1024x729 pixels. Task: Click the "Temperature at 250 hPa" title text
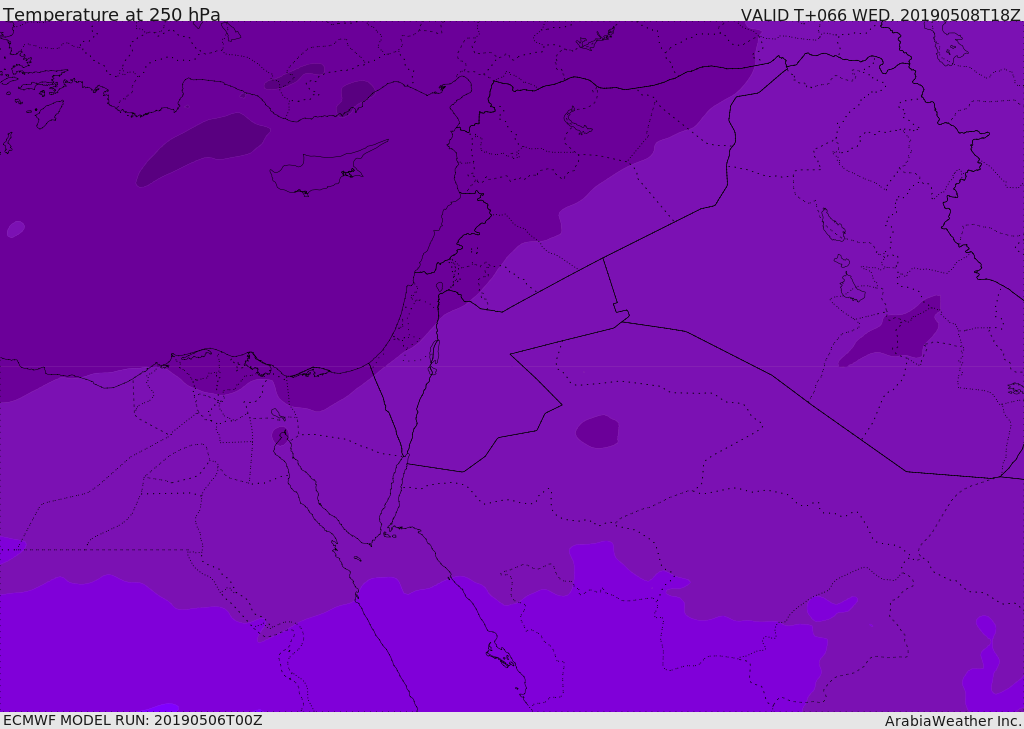[111, 14]
